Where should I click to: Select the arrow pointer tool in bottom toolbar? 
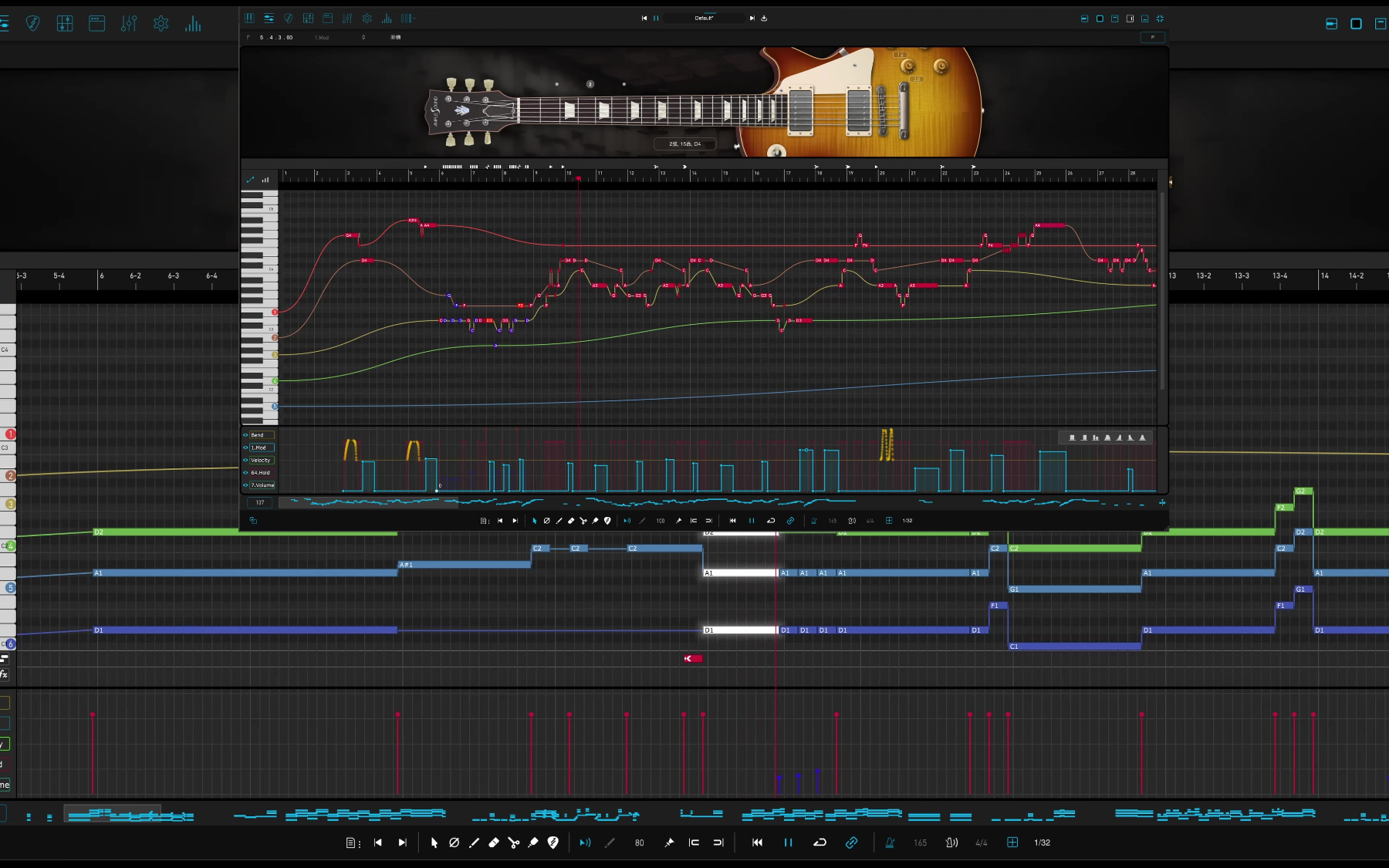(x=434, y=843)
